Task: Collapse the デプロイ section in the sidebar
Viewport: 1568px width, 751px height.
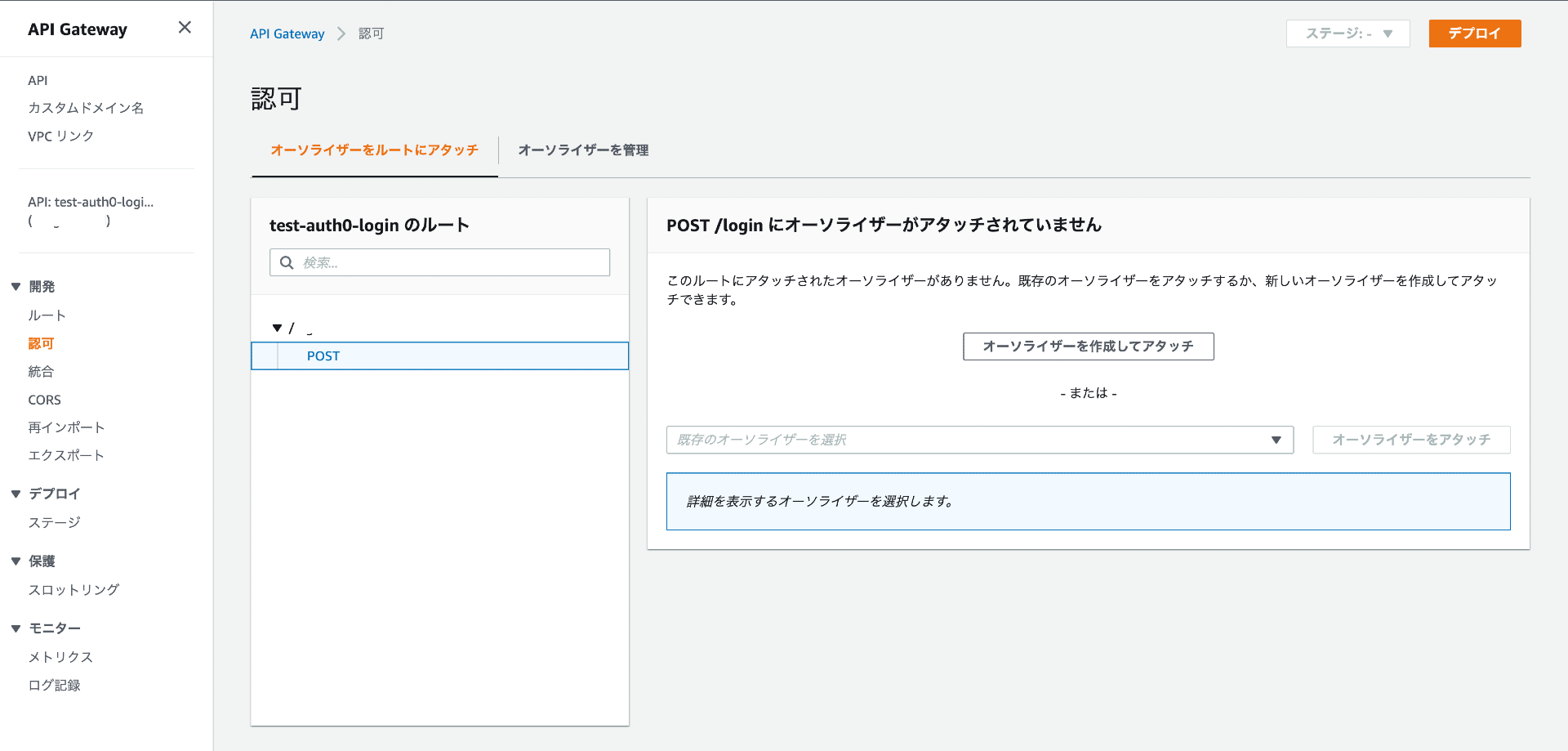Action: click(x=15, y=494)
